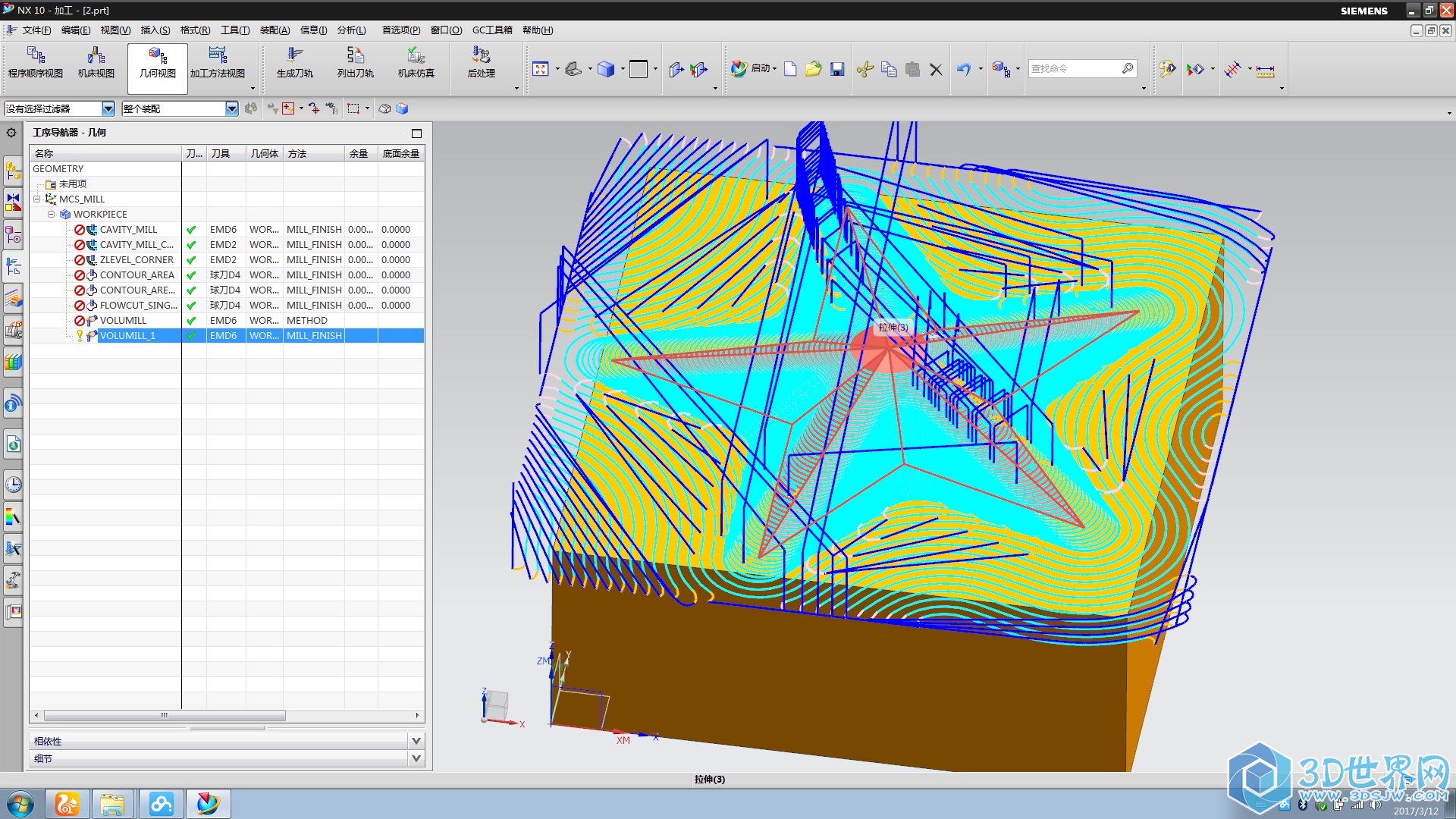This screenshot has height=819, width=1456.
Task: Collapse the WORKPIECE tree node
Action: click(x=52, y=214)
